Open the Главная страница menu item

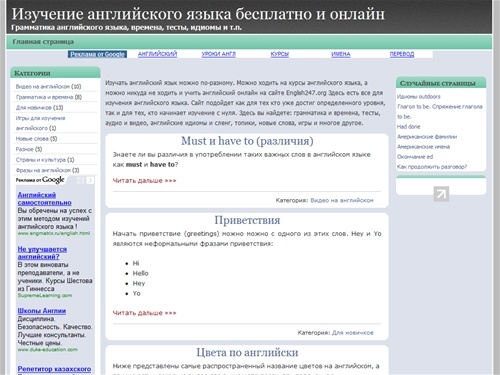click(x=43, y=42)
